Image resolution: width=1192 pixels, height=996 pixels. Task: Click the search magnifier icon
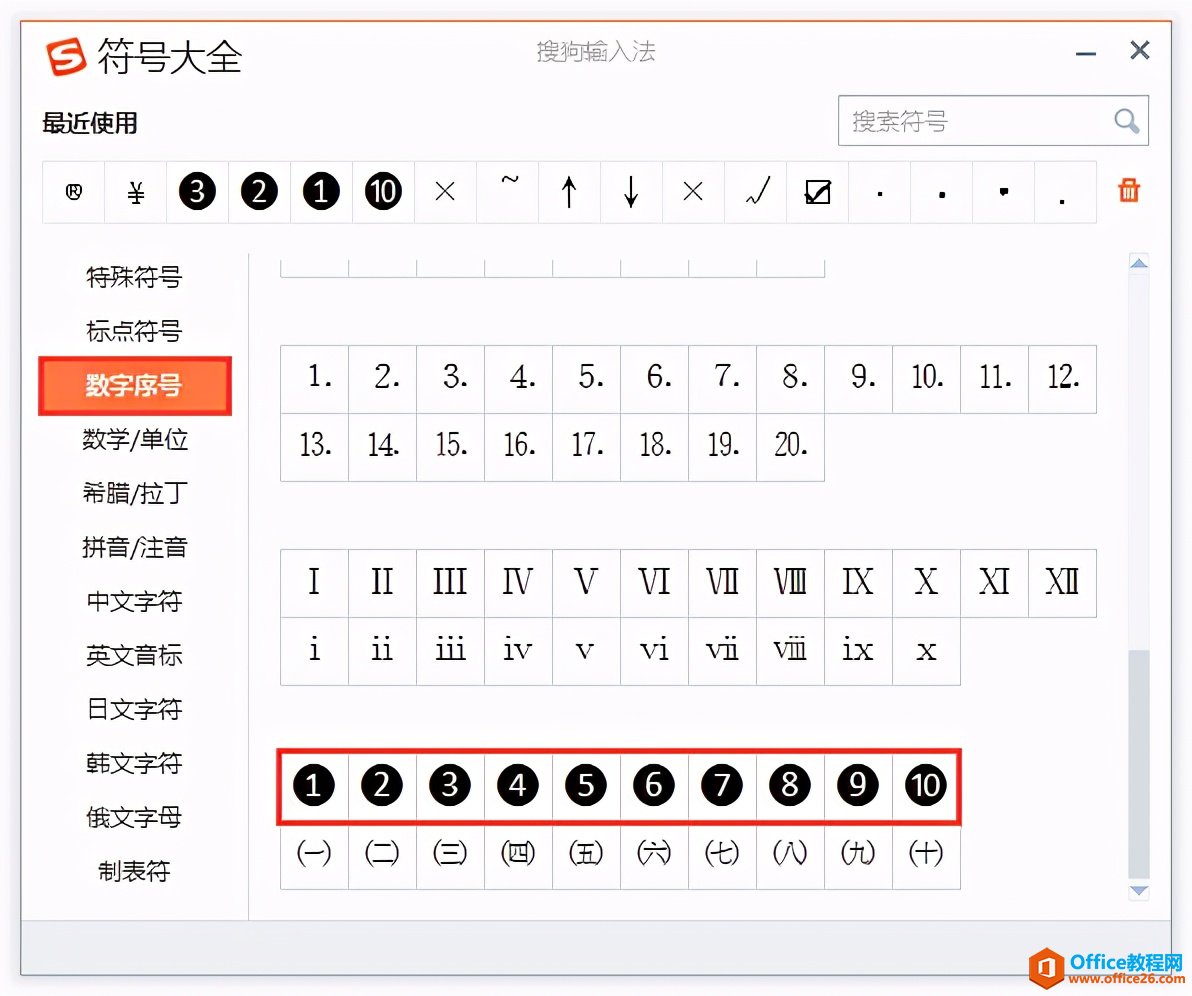1126,121
